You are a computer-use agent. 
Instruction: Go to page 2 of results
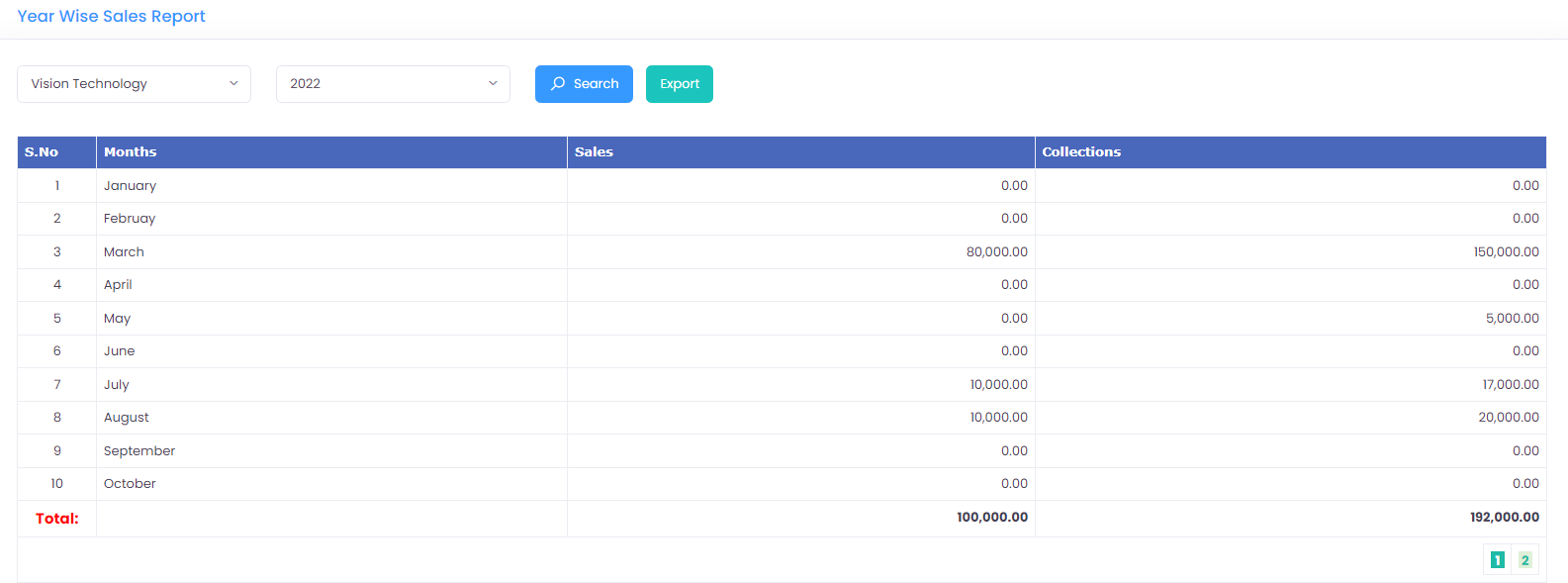pyautogui.click(x=1524, y=560)
